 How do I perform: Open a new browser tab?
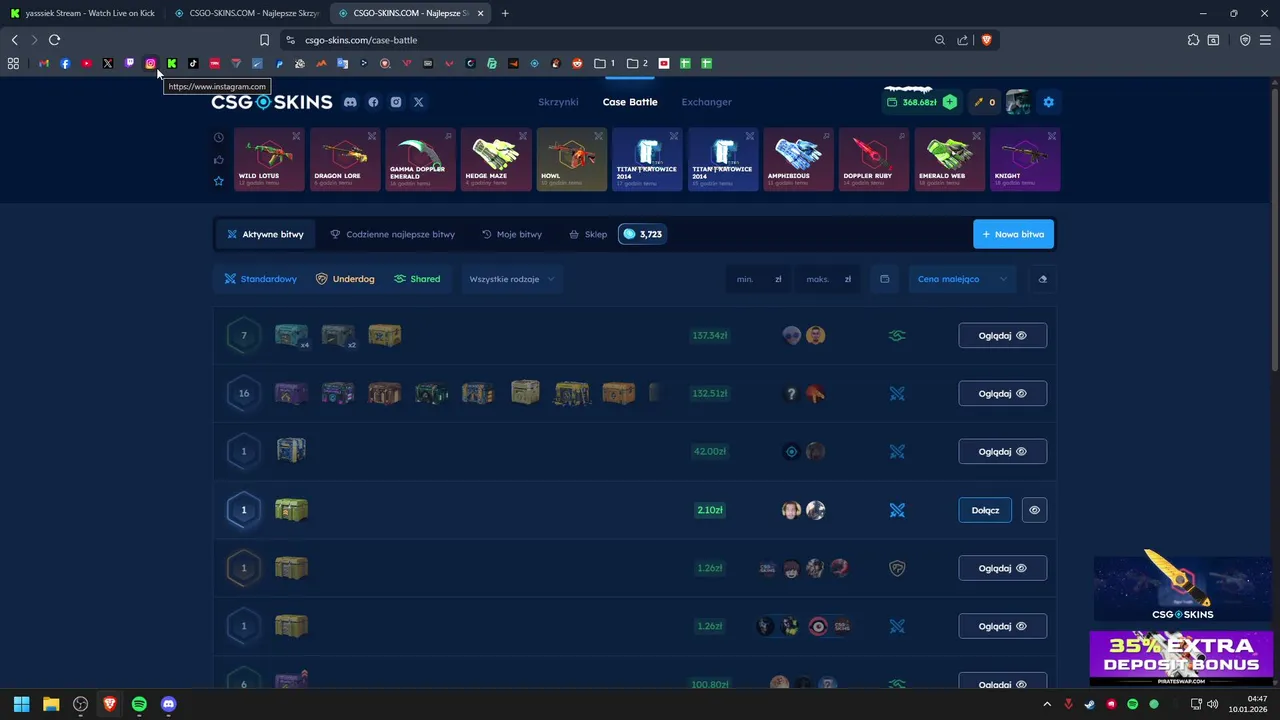(x=505, y=13)
